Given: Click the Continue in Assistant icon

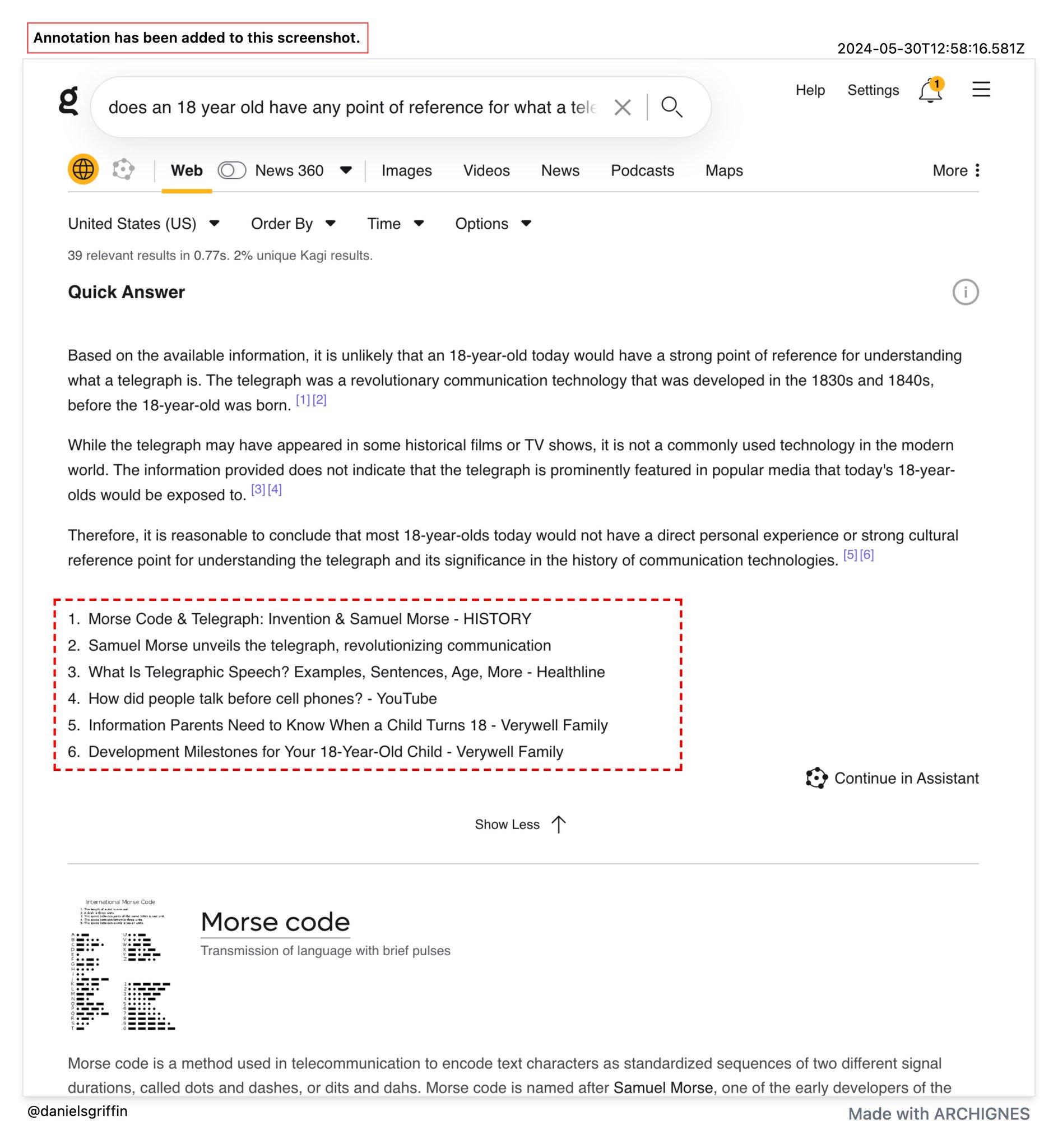Looking at the screenshot, I should point(816,778).
